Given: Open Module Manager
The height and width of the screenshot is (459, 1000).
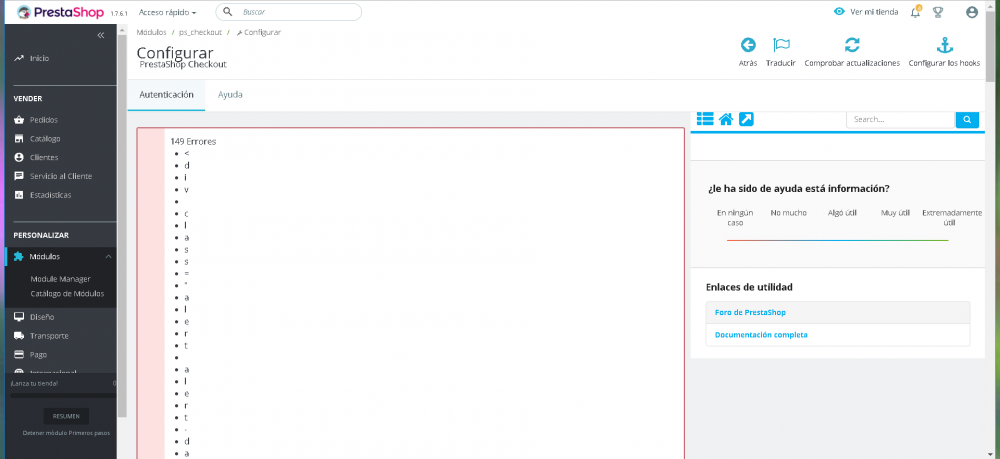Looking at the screenshot, I should (x=61, y=279).
